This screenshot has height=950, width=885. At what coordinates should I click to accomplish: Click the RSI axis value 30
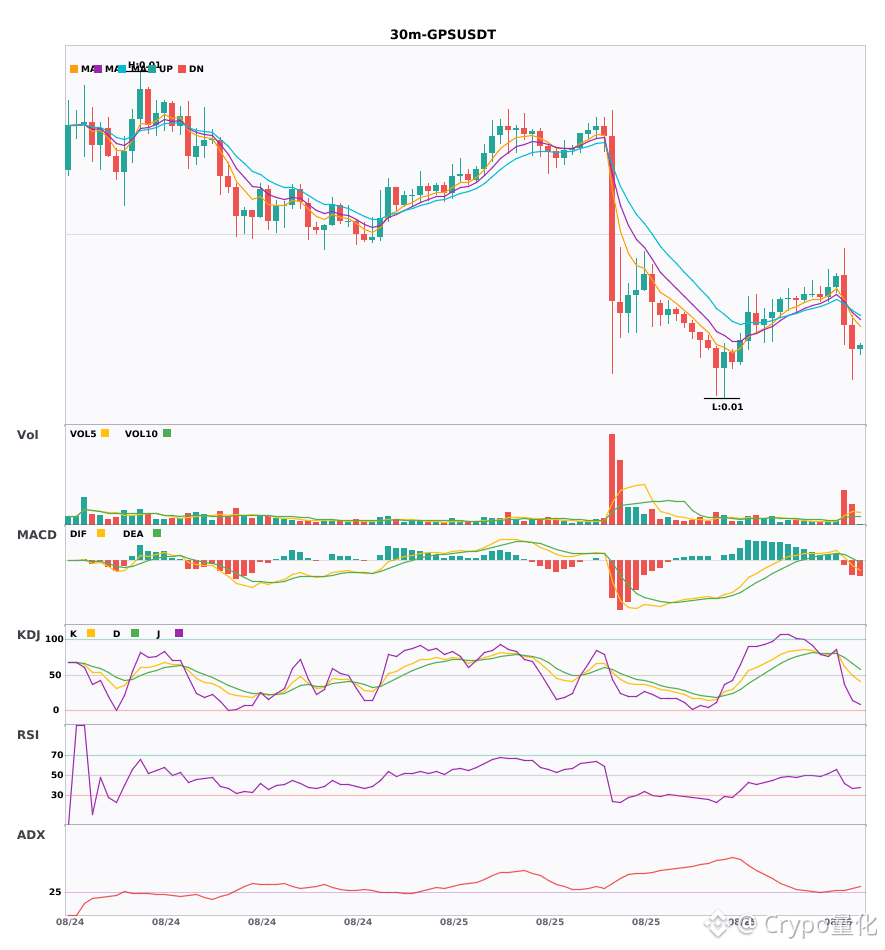[57, 795]
